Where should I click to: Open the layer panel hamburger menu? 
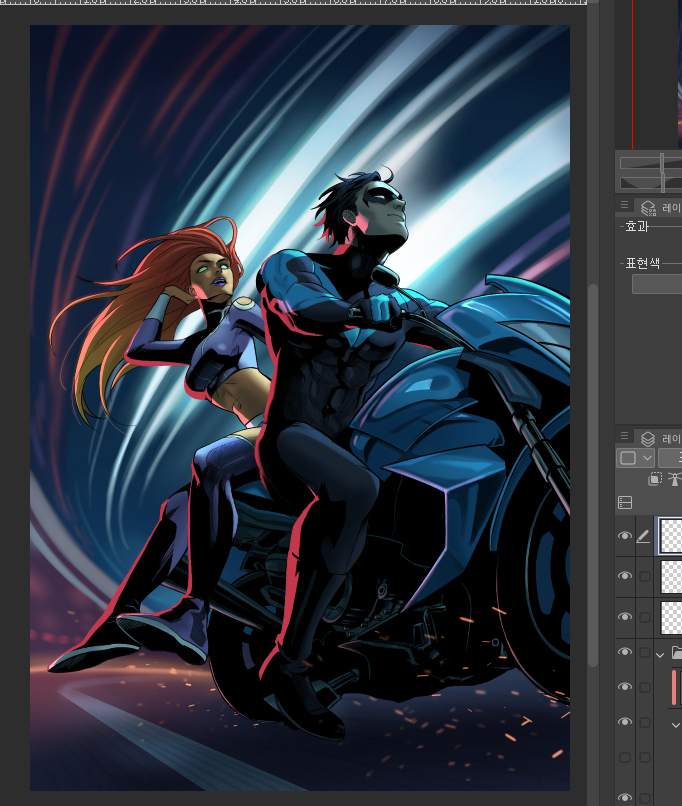[625, 437]
